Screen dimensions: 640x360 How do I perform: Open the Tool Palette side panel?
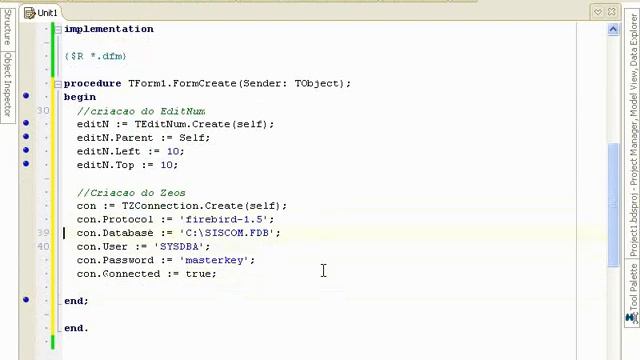click(x=633, y=286)
